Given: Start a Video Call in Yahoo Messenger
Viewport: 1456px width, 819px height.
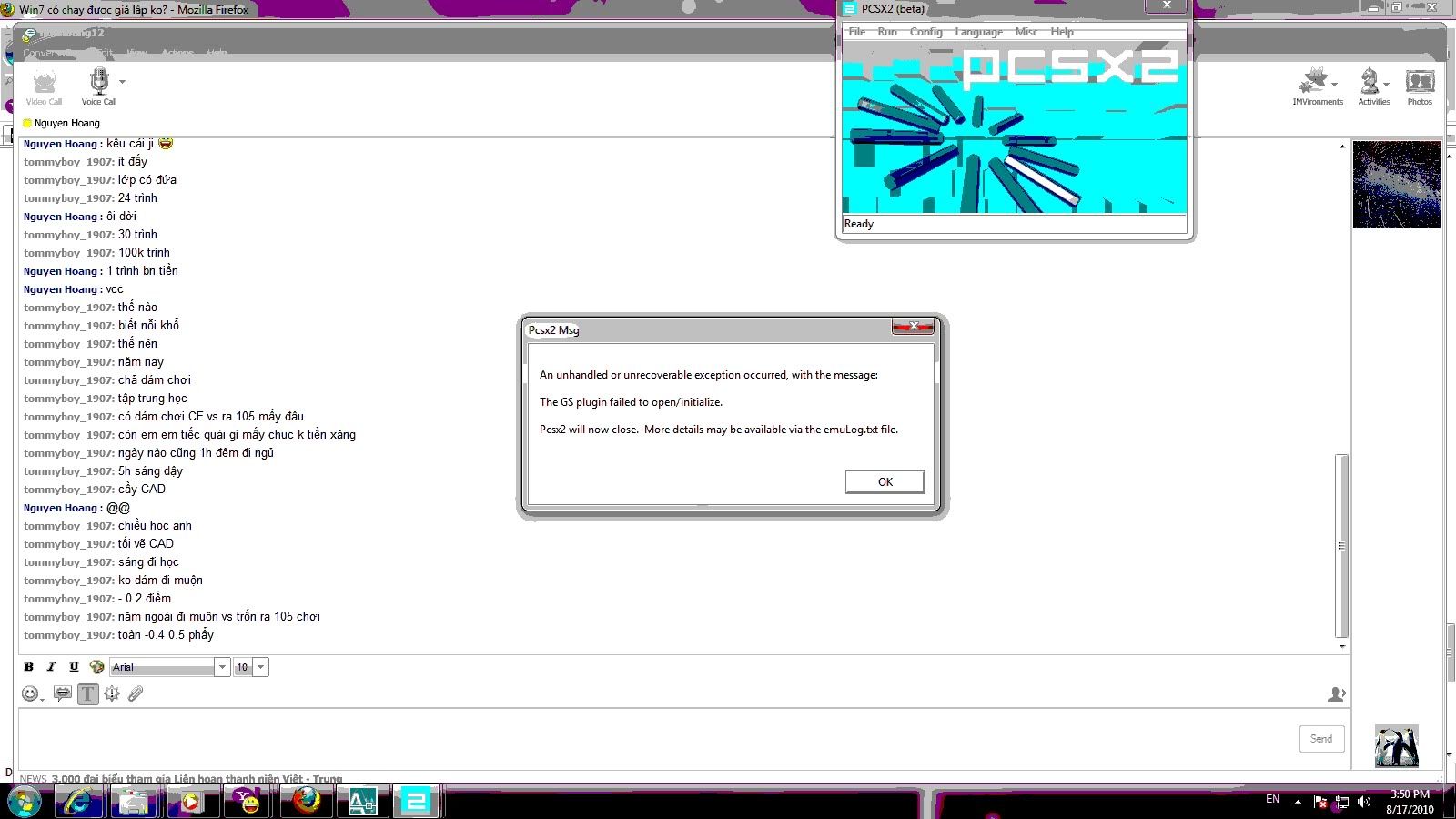Looking at the screenshot, I should [x=44, y=88].
